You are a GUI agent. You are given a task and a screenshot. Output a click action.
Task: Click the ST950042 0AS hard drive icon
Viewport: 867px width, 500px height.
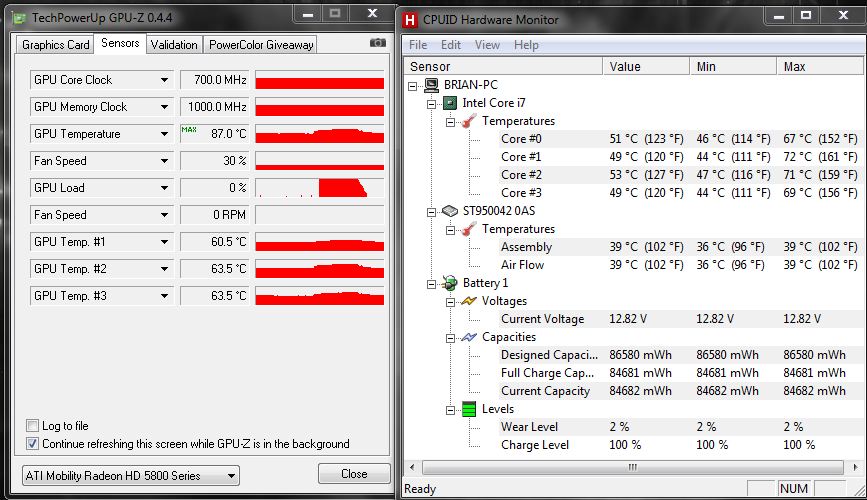[x=450, y=211]
